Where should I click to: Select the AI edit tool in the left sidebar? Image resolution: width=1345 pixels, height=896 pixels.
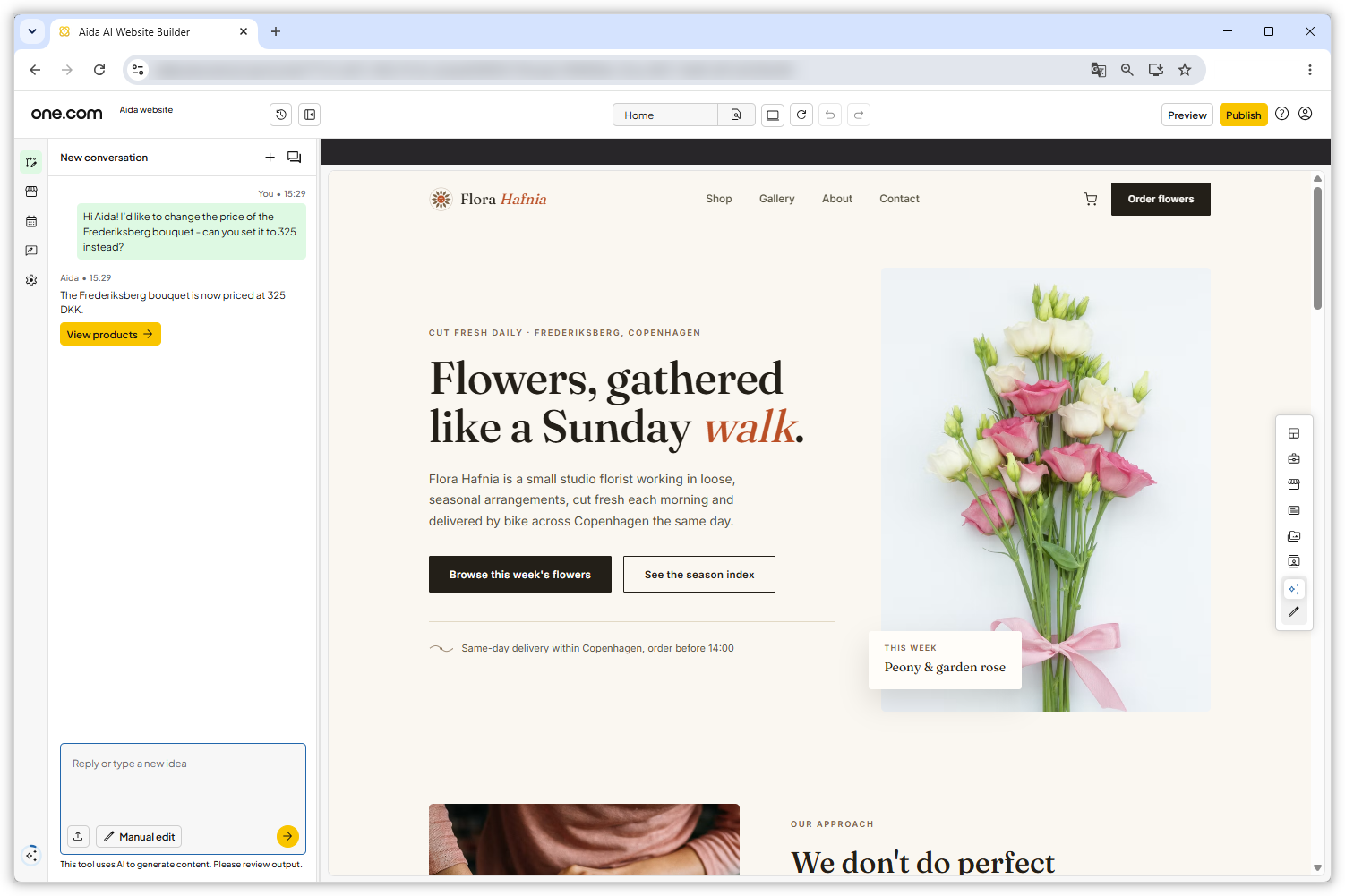pos(31,162)
